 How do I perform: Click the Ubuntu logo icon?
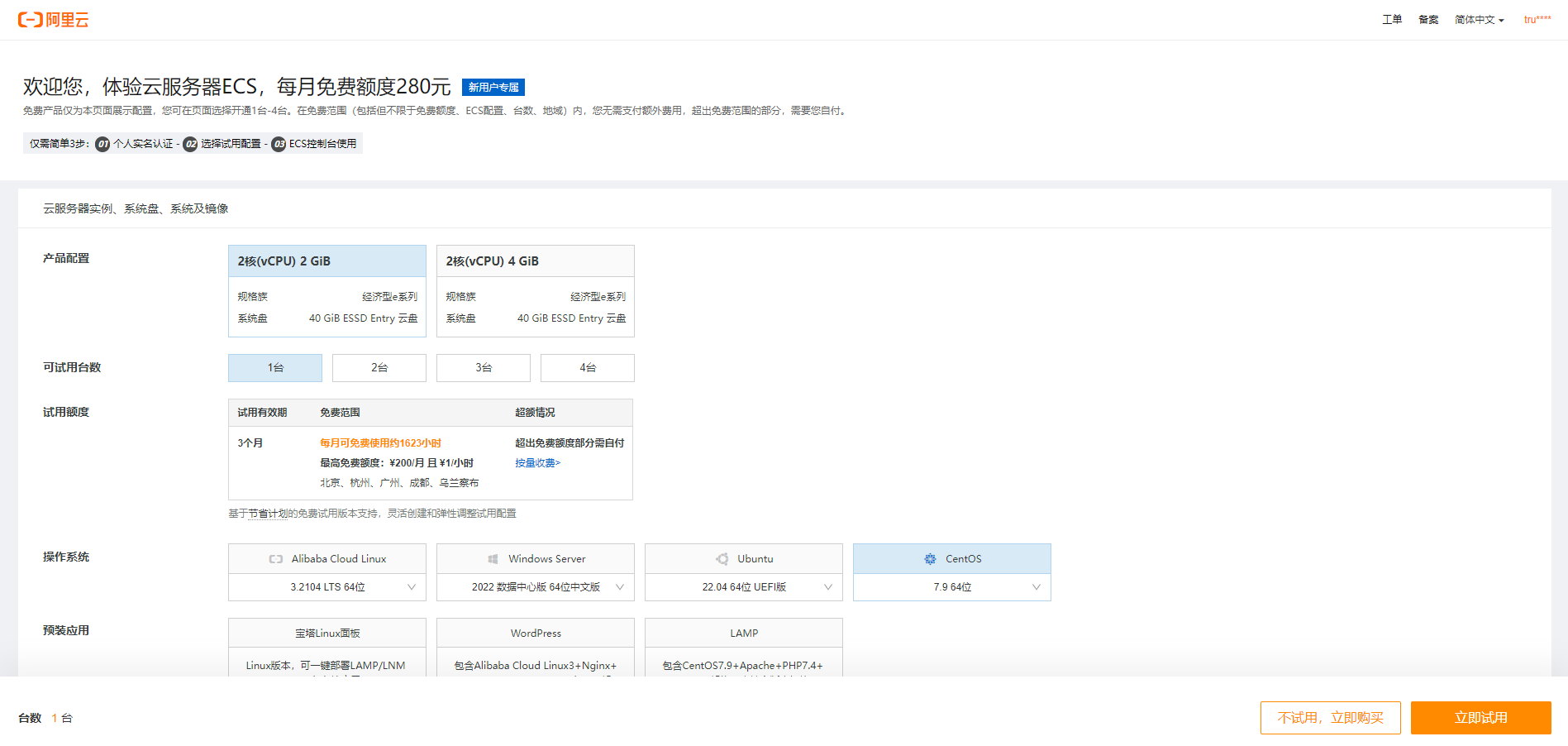[722, 559]
